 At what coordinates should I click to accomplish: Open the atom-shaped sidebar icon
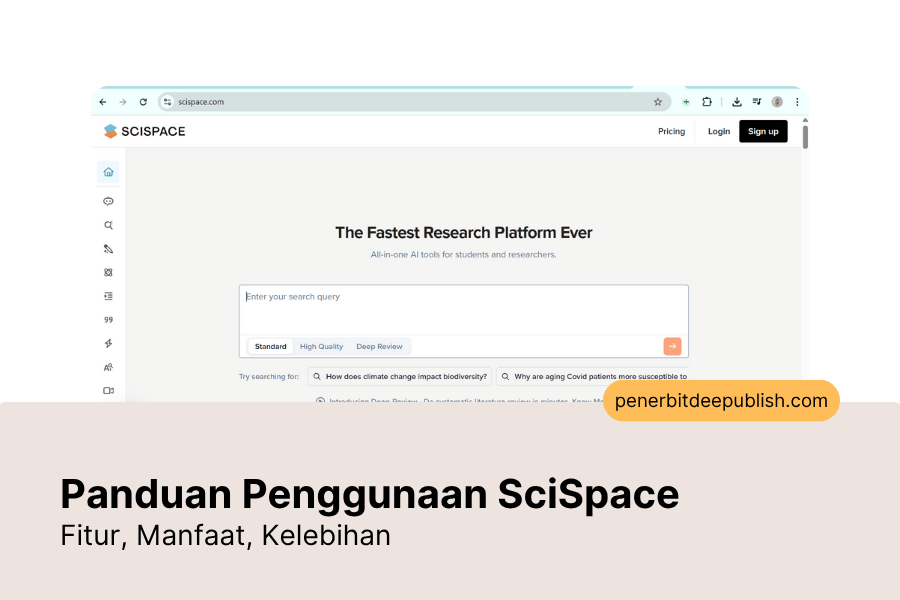click(x=108, y=272)
